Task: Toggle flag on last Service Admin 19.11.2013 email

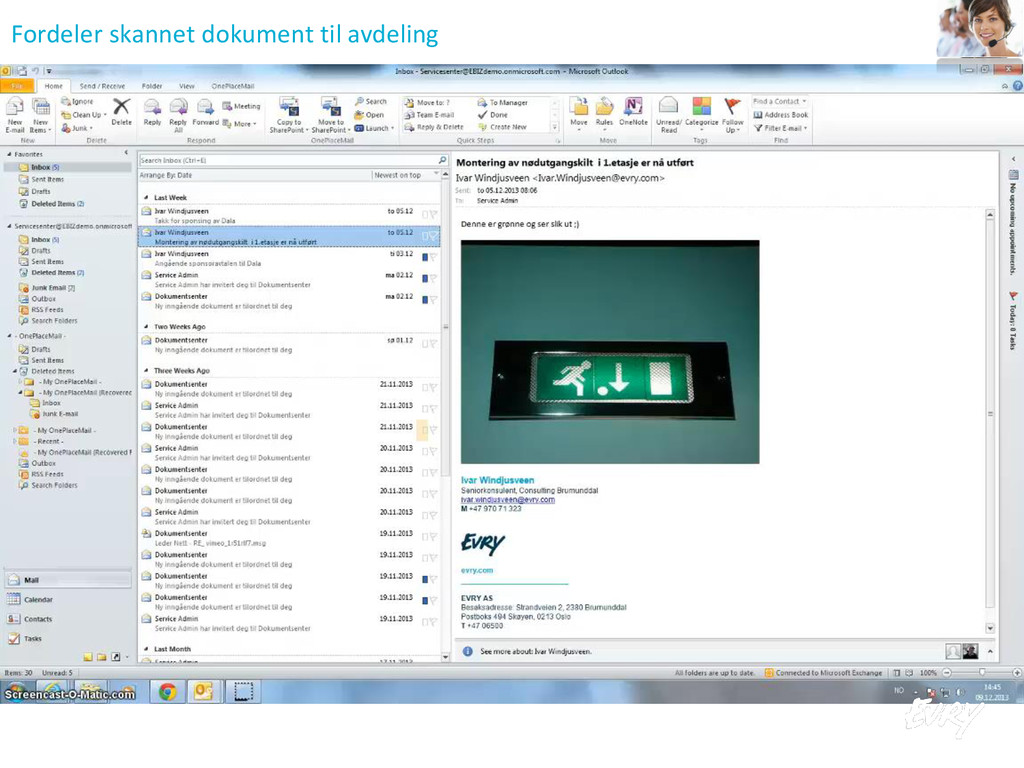Action: tap(433, 622)
